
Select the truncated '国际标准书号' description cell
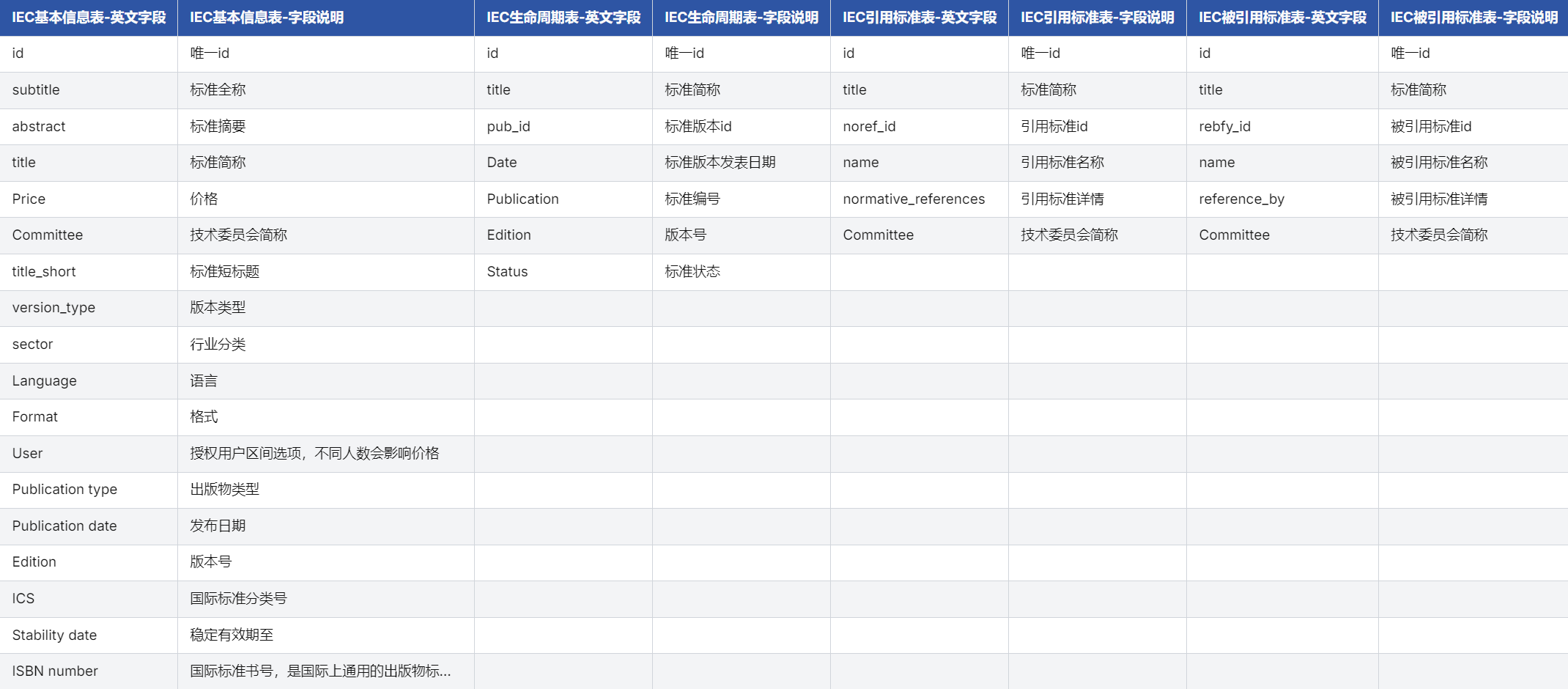click(326, 671)
